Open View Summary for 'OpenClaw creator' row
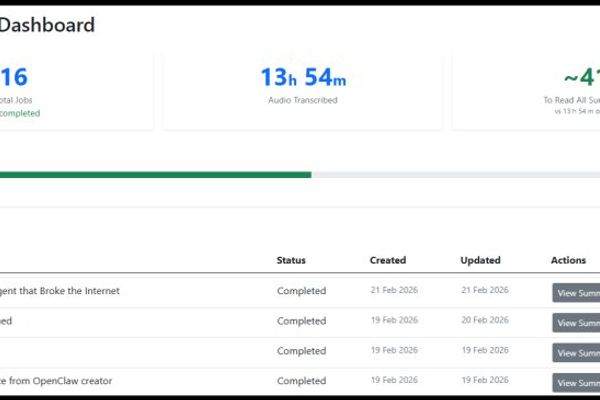 click(576, 383)
